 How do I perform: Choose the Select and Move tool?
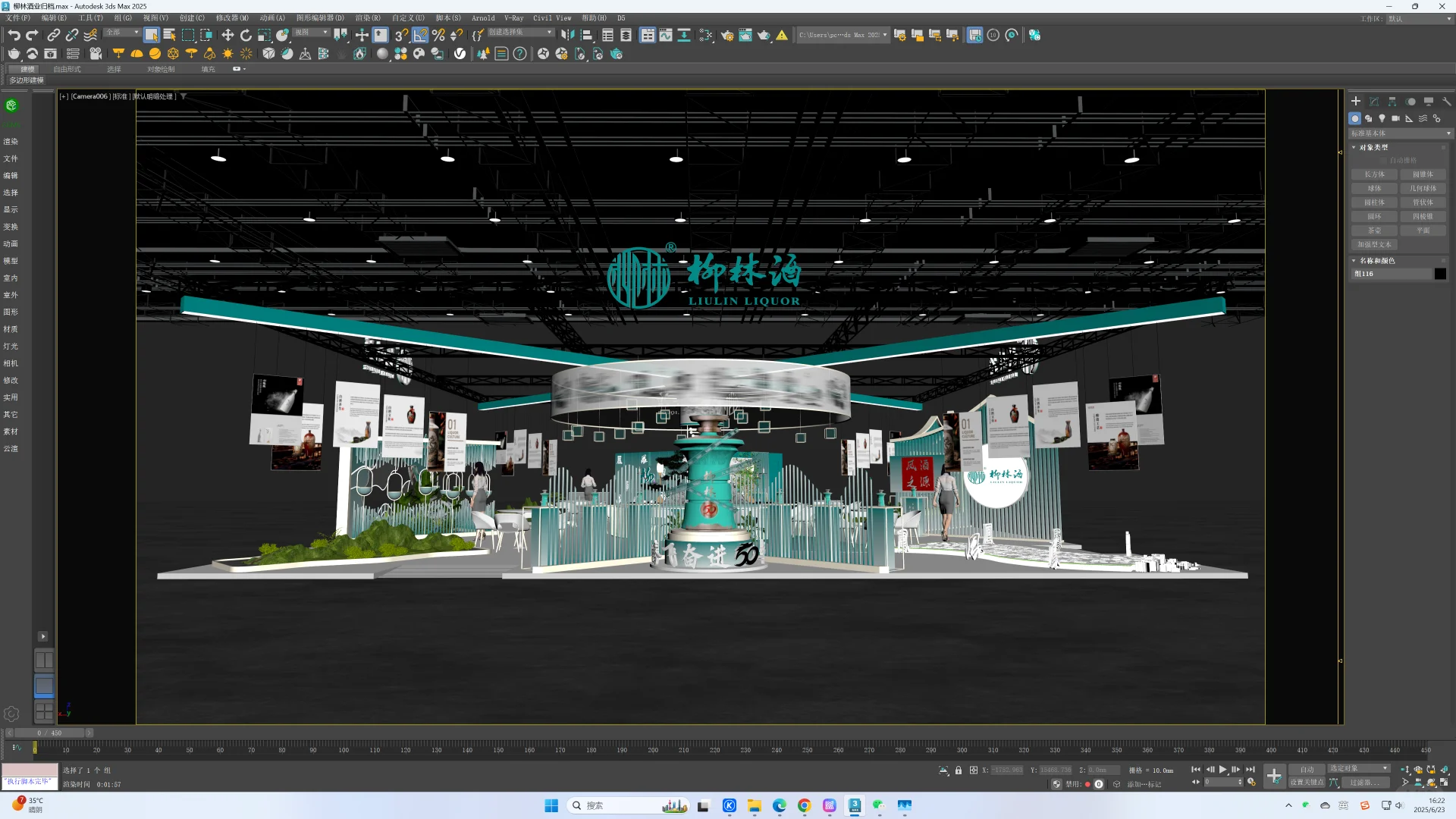[227, 35]
